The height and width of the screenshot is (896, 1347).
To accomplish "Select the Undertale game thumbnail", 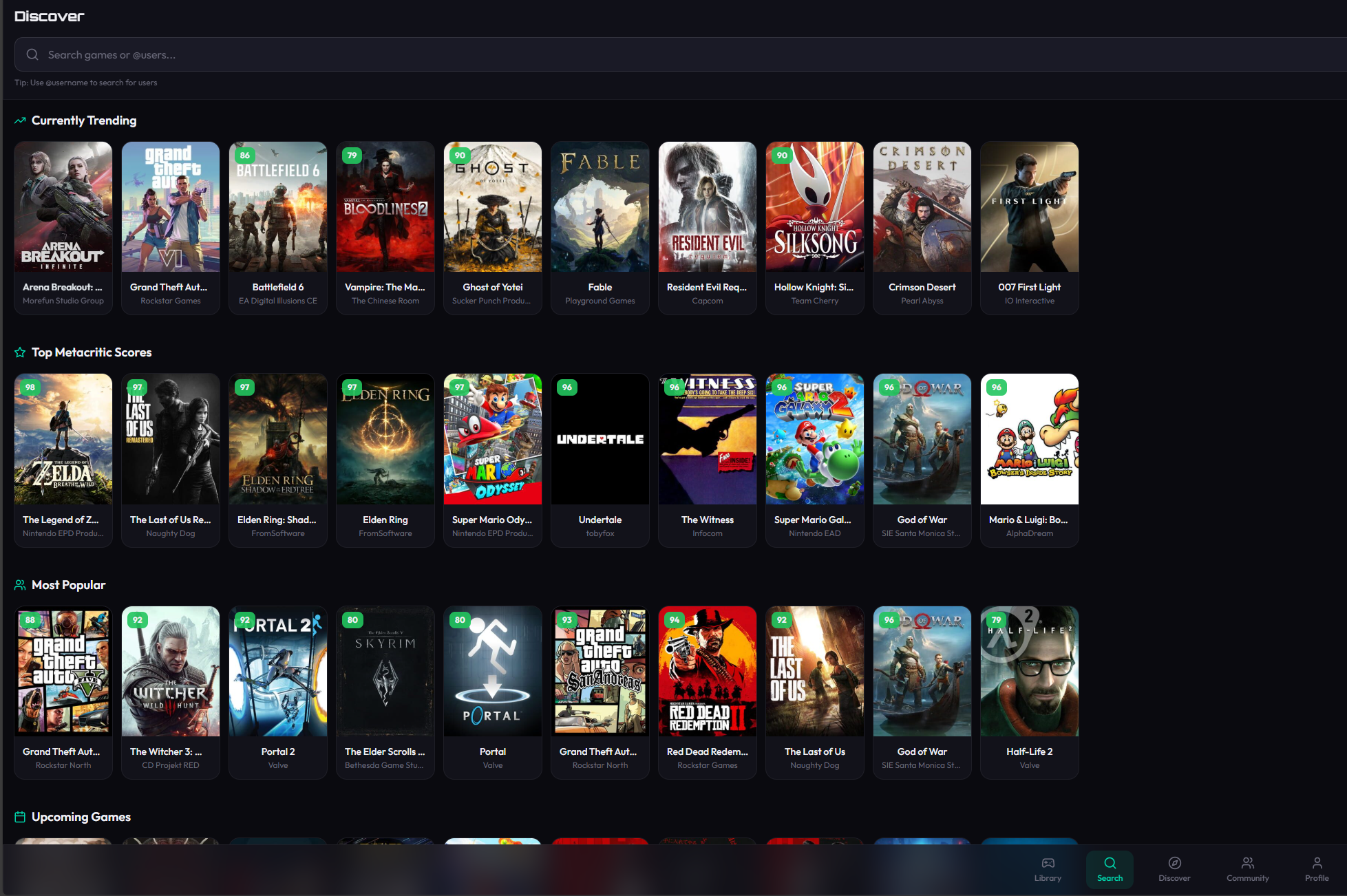I will [600, 438].
